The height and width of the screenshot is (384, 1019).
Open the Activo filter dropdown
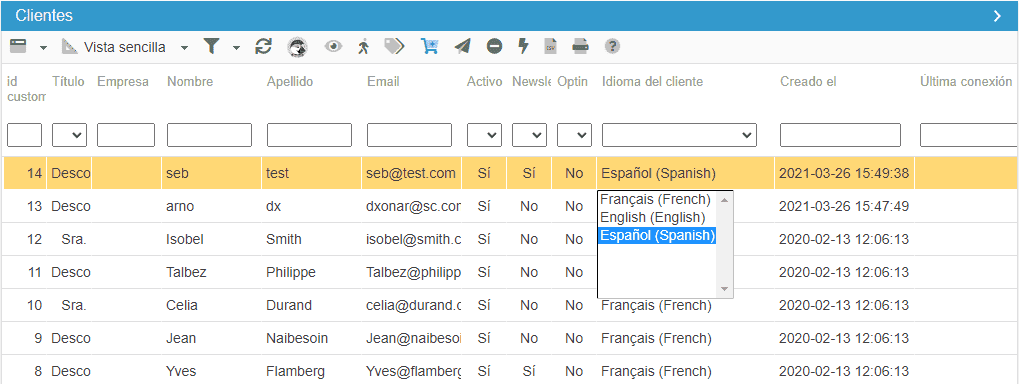click(x=484, y=135)
